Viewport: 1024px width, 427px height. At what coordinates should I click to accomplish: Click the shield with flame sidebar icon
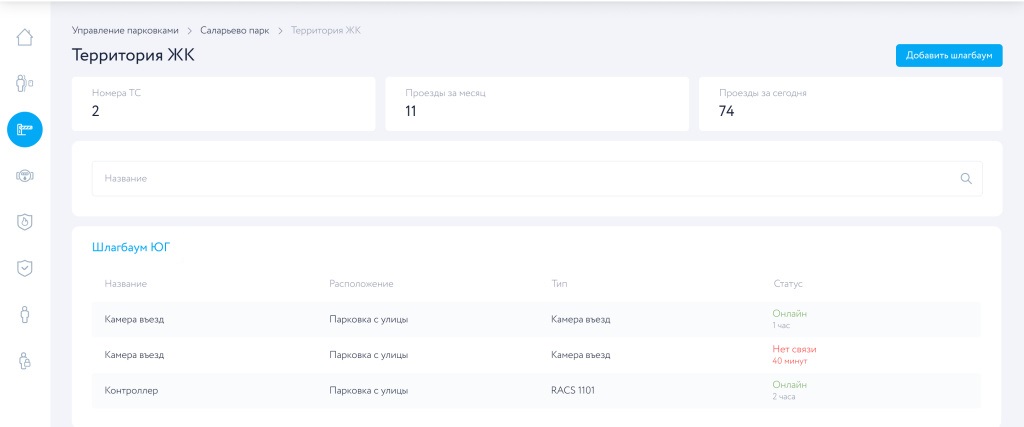point(25,222)
